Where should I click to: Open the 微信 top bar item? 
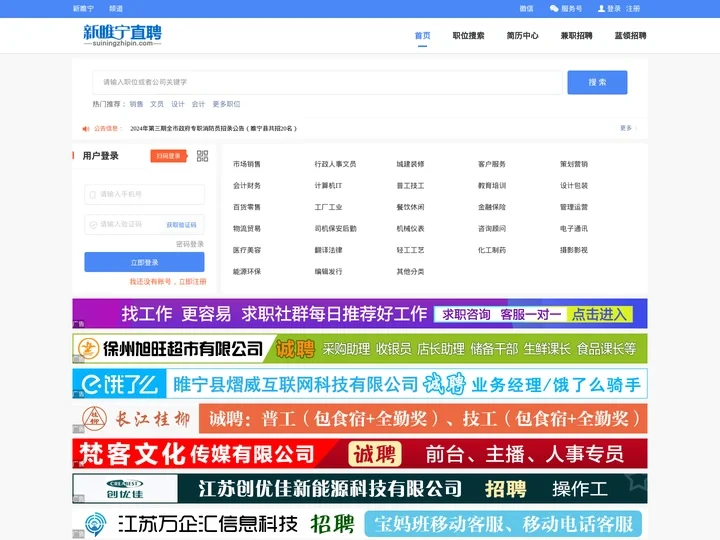tap(526, 8)
